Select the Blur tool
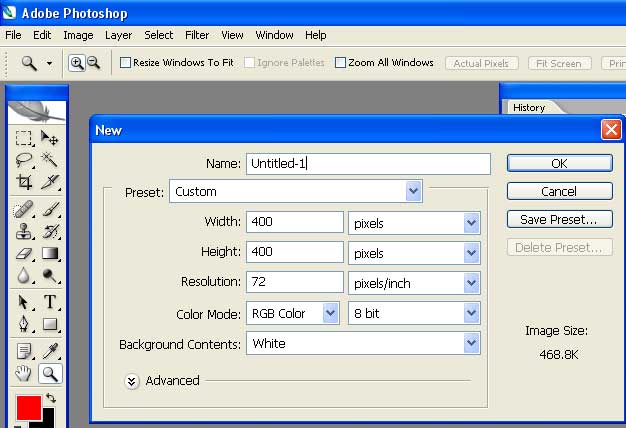Screen dimensions: 626x428 click(x=24, y=275)
